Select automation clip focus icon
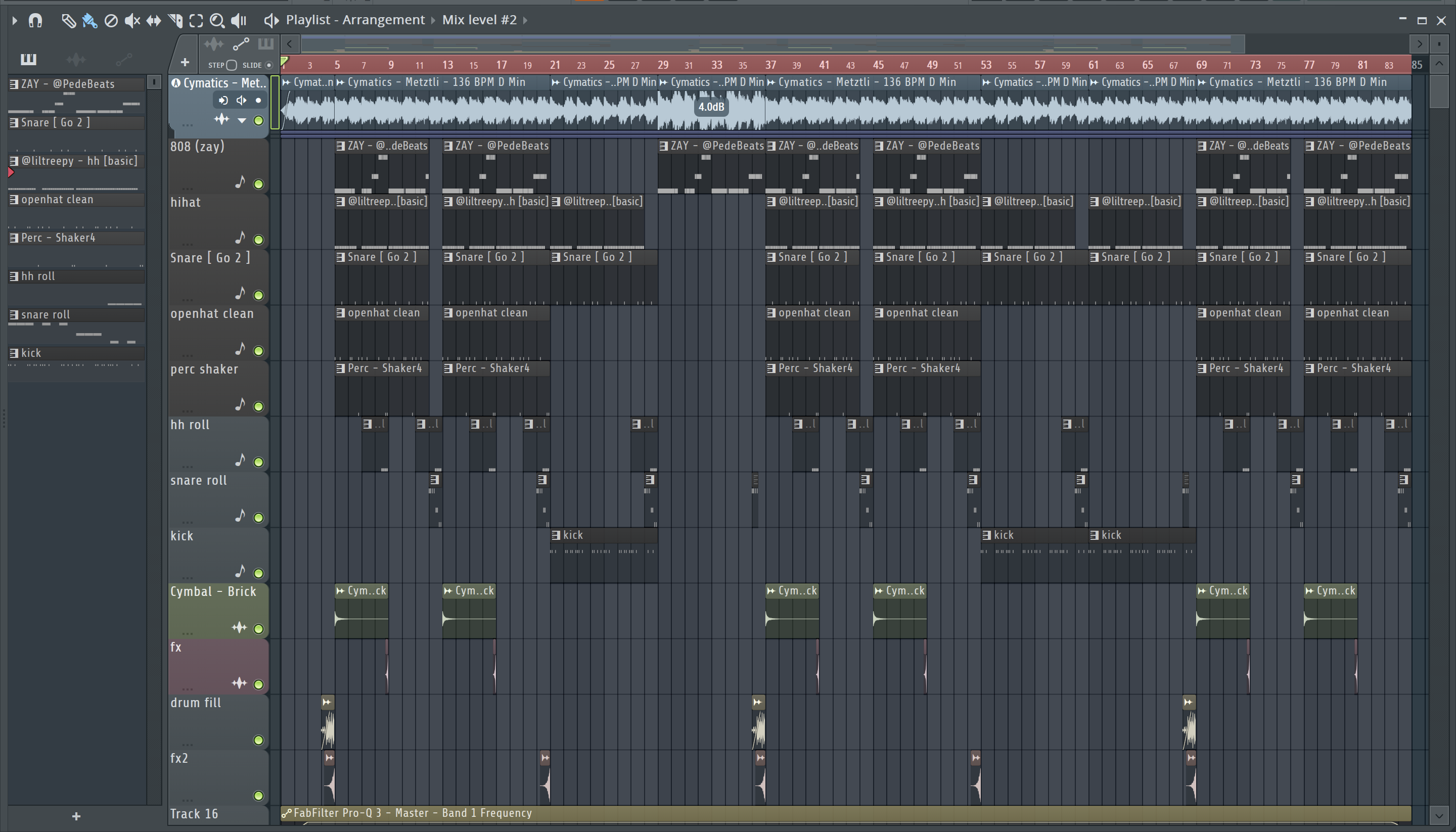Viewport: 1456px width, 832px height. [x=241, y=44]
